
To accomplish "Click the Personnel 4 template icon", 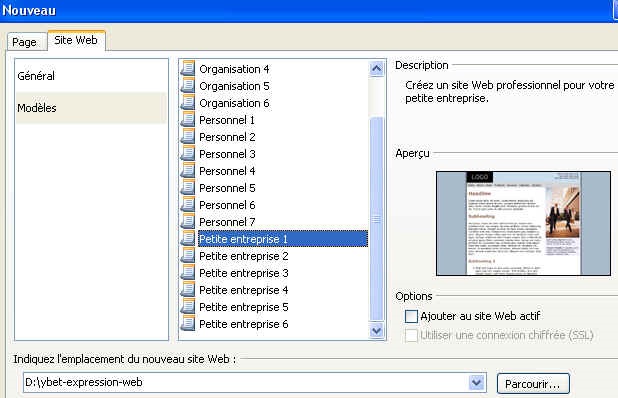I will point(188,171).
